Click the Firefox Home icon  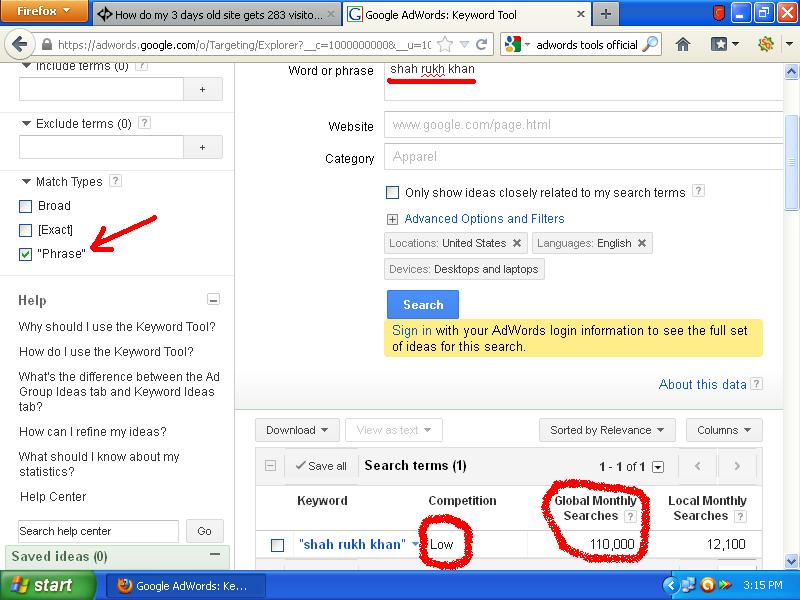[683, 45]
